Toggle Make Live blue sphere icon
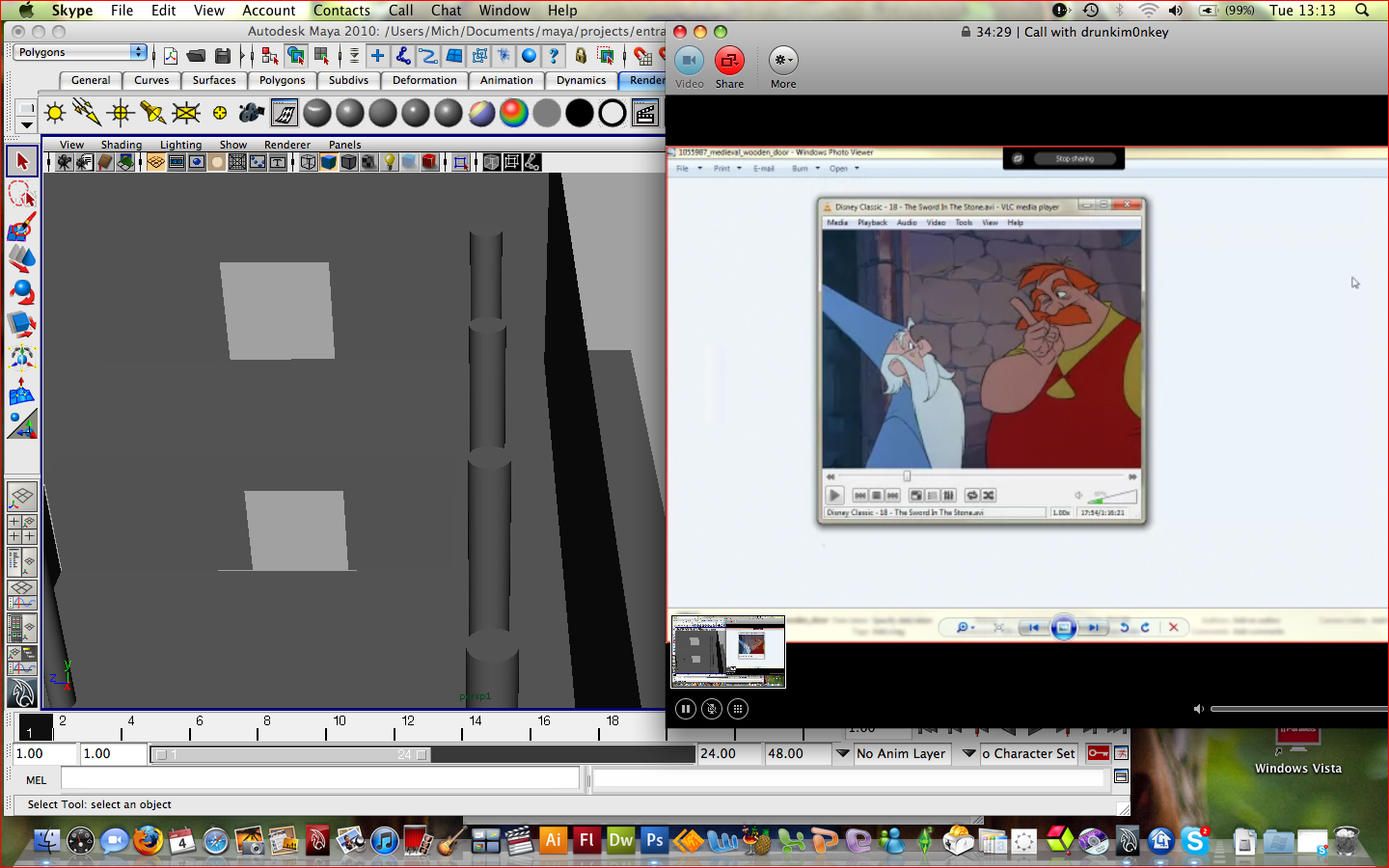Screen dimensions: 1389x868 [x=529, y=56]
